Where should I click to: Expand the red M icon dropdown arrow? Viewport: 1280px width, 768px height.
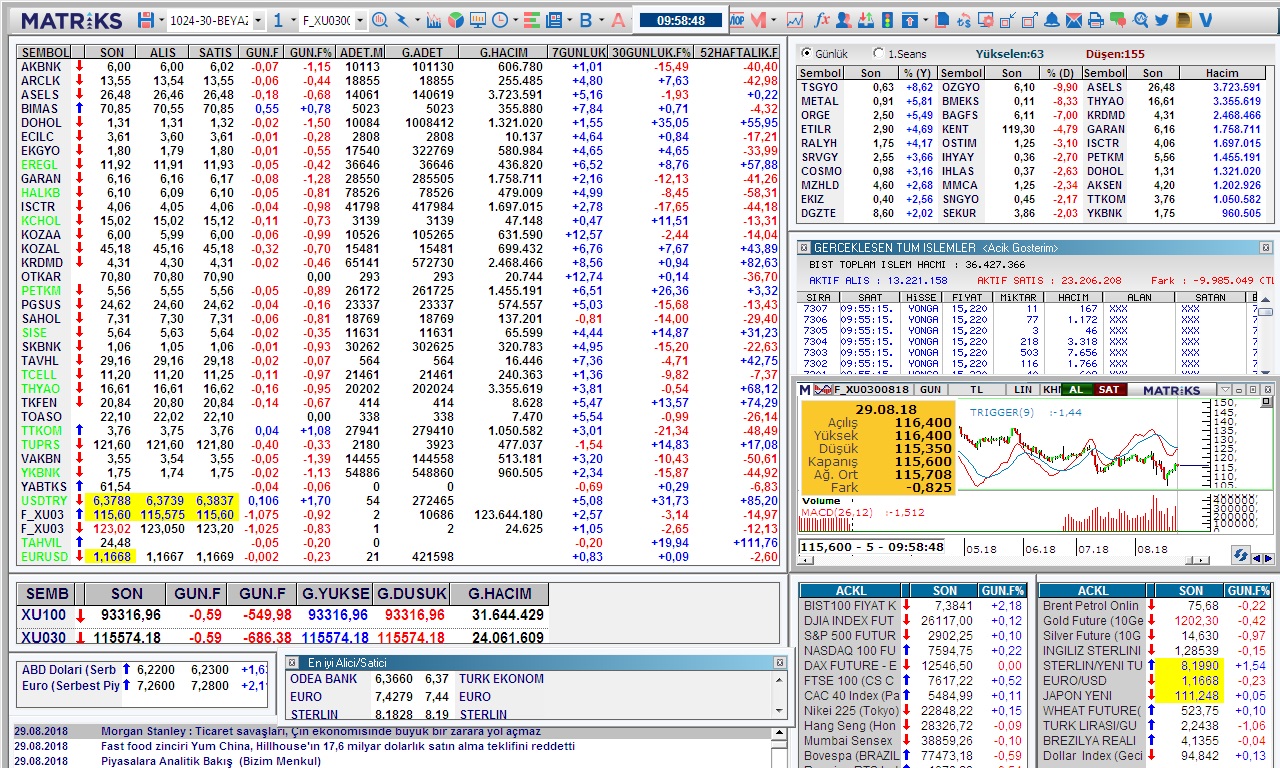773,20
